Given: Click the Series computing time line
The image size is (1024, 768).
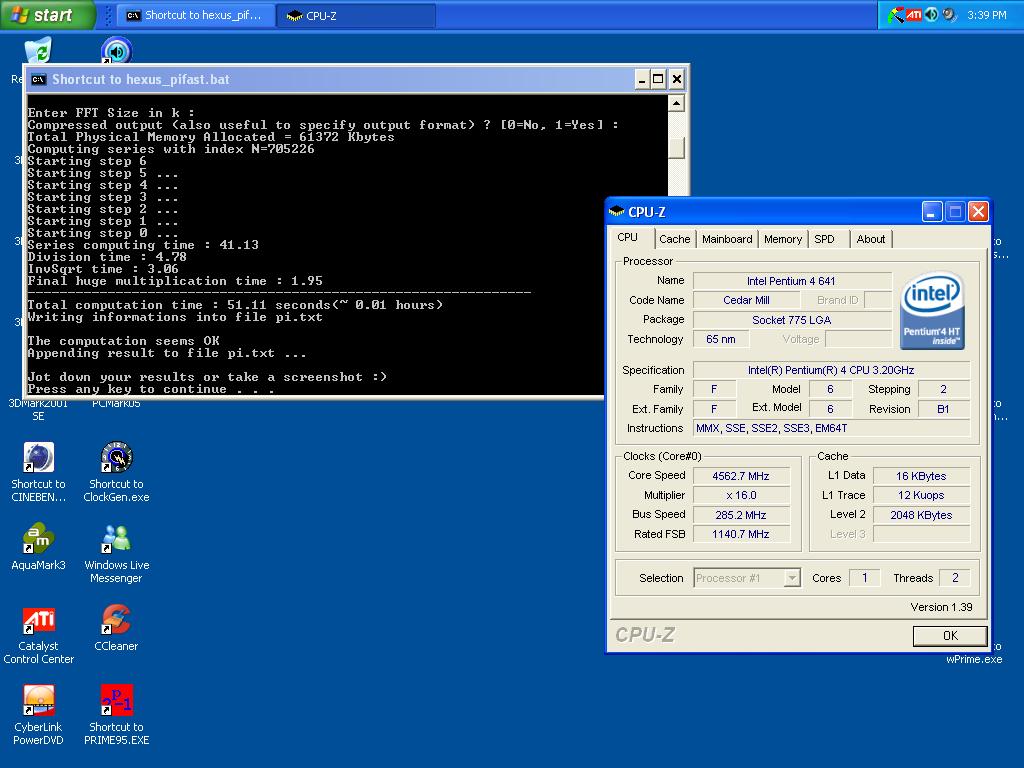Looking at the screenshot, I should click(x=143, y=245).
